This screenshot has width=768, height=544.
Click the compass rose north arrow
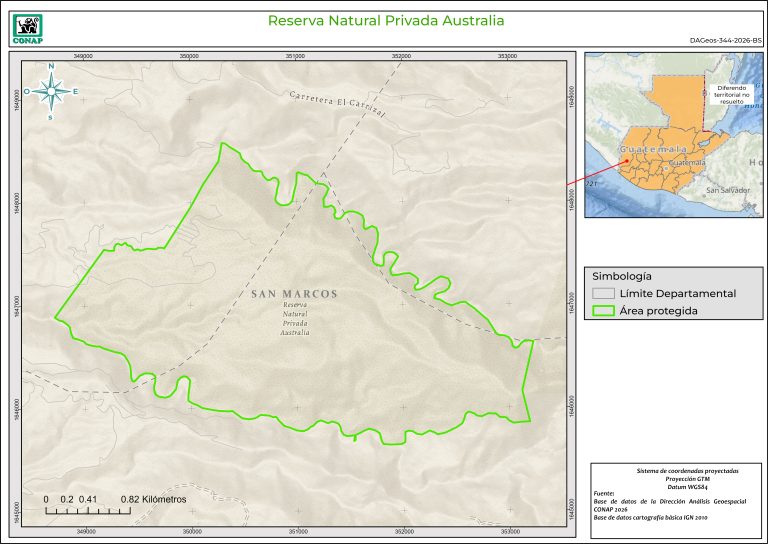[50, 91]
